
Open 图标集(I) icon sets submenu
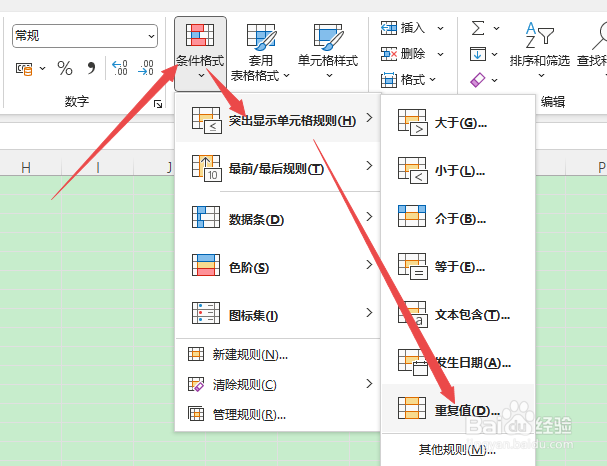pyautogui.click(x=278, y=314)
